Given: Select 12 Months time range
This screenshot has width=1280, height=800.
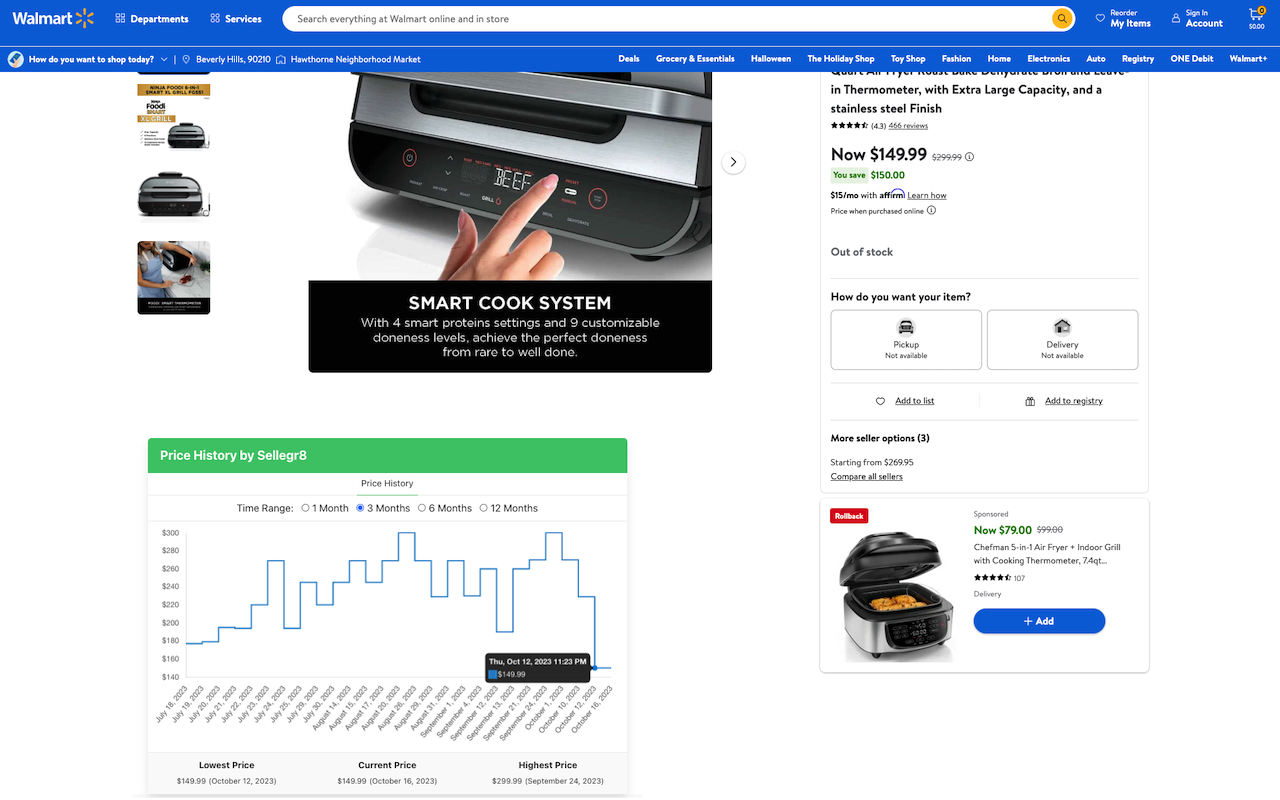Looking at the screenshot, I should pyautogui.click(x=484, y=508).
